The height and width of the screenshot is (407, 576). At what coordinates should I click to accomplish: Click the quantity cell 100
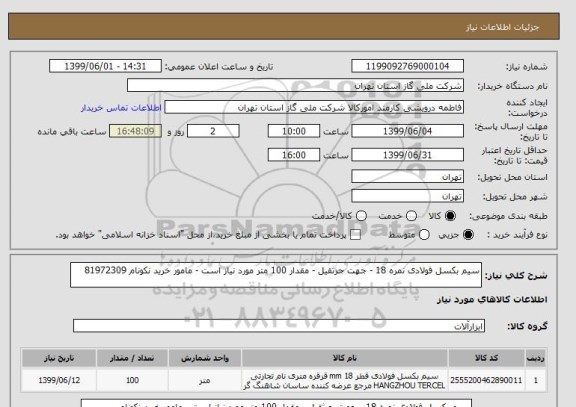(132, 381)
